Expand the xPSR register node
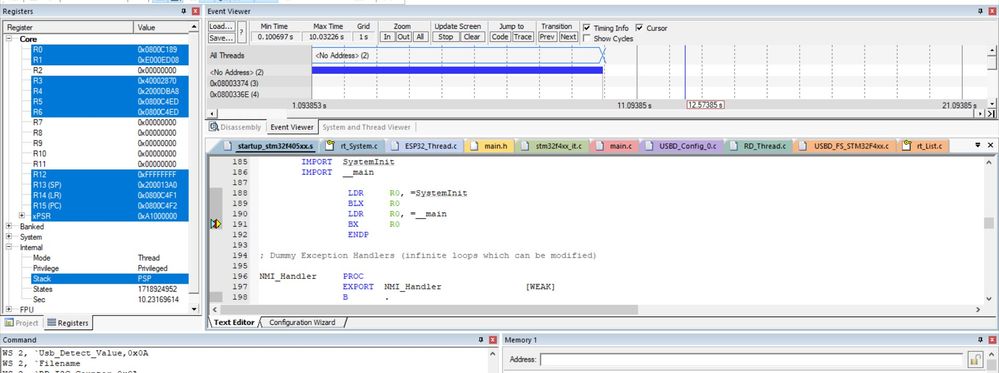 pyautogui.click(x=22, y=216)
